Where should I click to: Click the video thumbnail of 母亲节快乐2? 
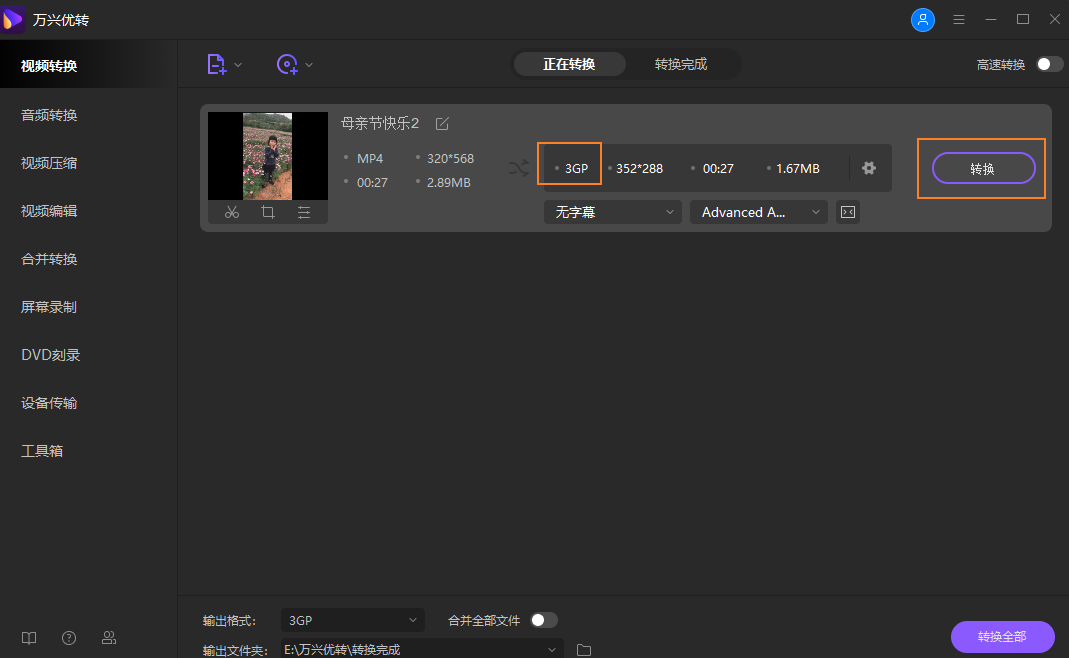pos(267,156)
